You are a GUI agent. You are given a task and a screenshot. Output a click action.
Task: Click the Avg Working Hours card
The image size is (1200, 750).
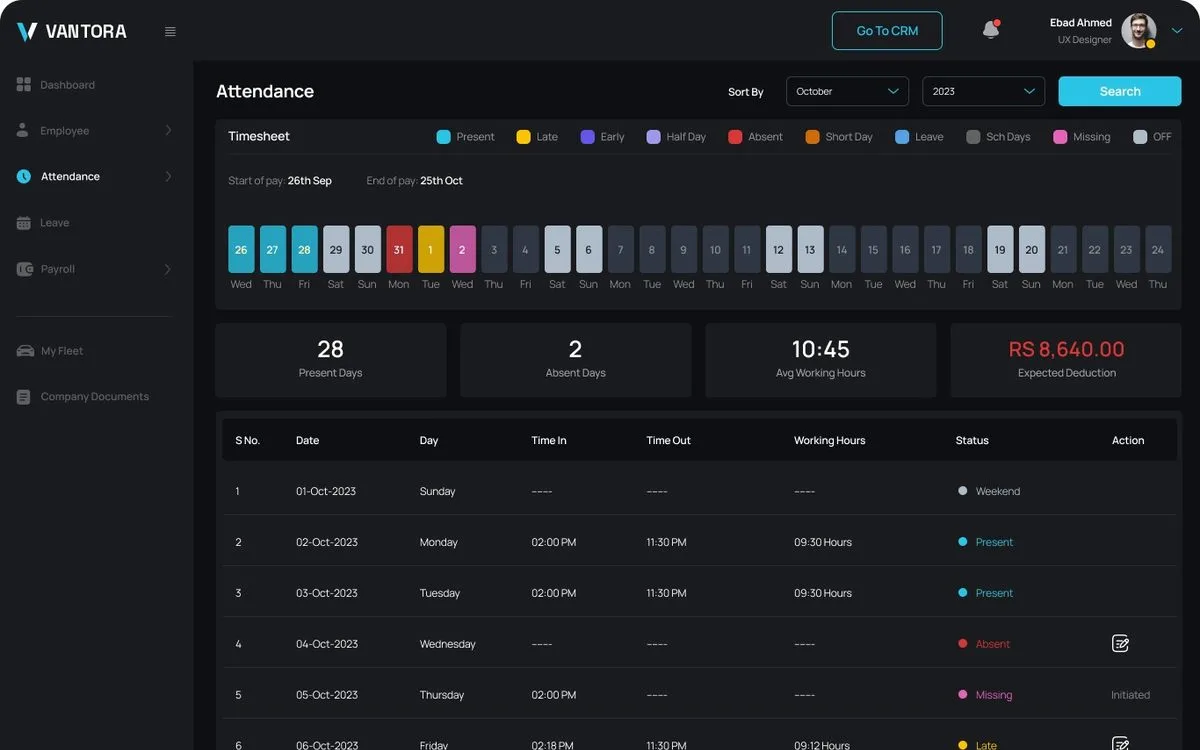[821, 360]
